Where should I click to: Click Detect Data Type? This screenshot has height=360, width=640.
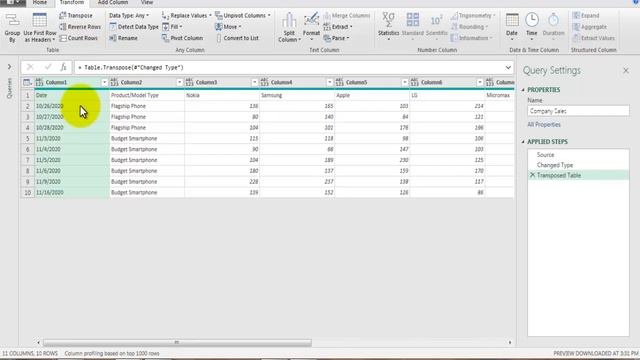(134, 27)
